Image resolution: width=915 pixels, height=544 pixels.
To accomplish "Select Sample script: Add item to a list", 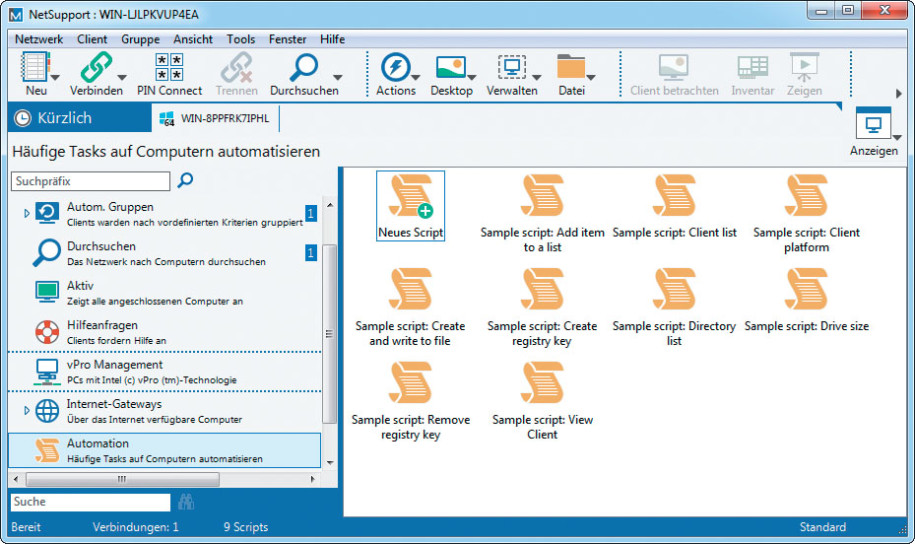I will point(542,214).
